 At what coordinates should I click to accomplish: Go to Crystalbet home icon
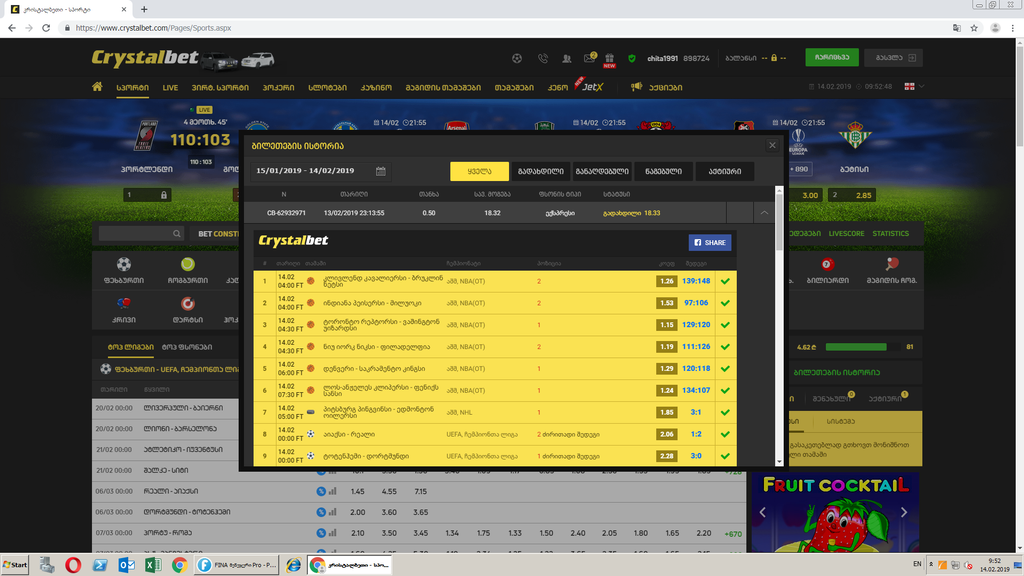point(97,87)
